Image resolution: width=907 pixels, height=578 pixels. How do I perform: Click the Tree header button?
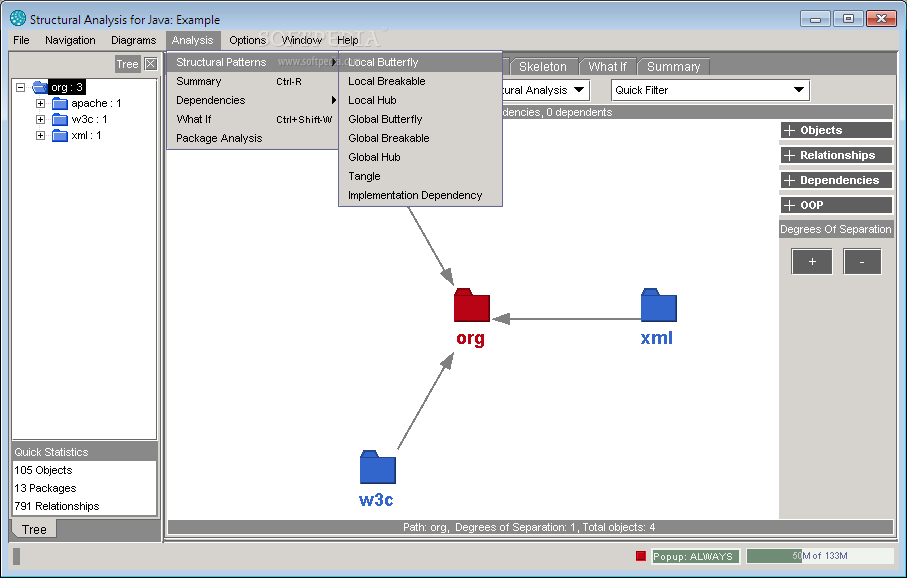pyautogui.click(x=127, y=64)
